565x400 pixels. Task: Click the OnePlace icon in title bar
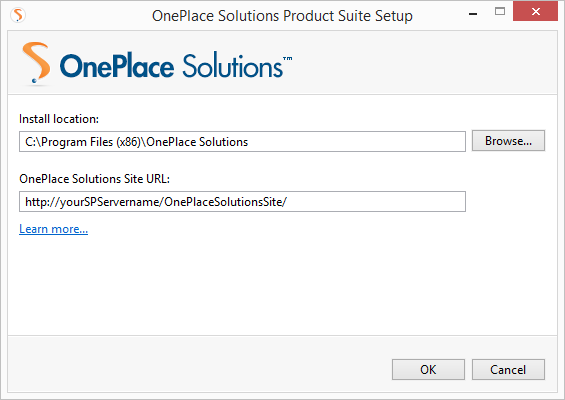pyautogui.click(x=18, y=15)
